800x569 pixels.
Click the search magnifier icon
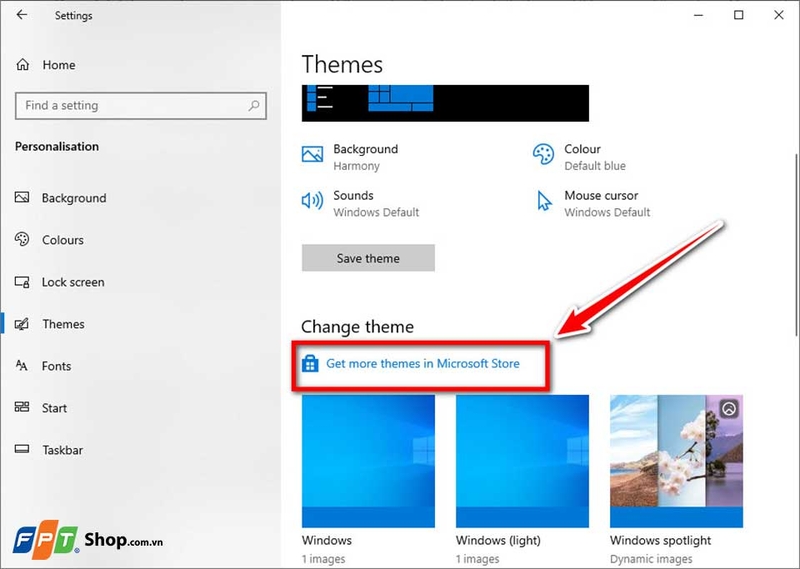pyautogui.click(x=254, y=106)
